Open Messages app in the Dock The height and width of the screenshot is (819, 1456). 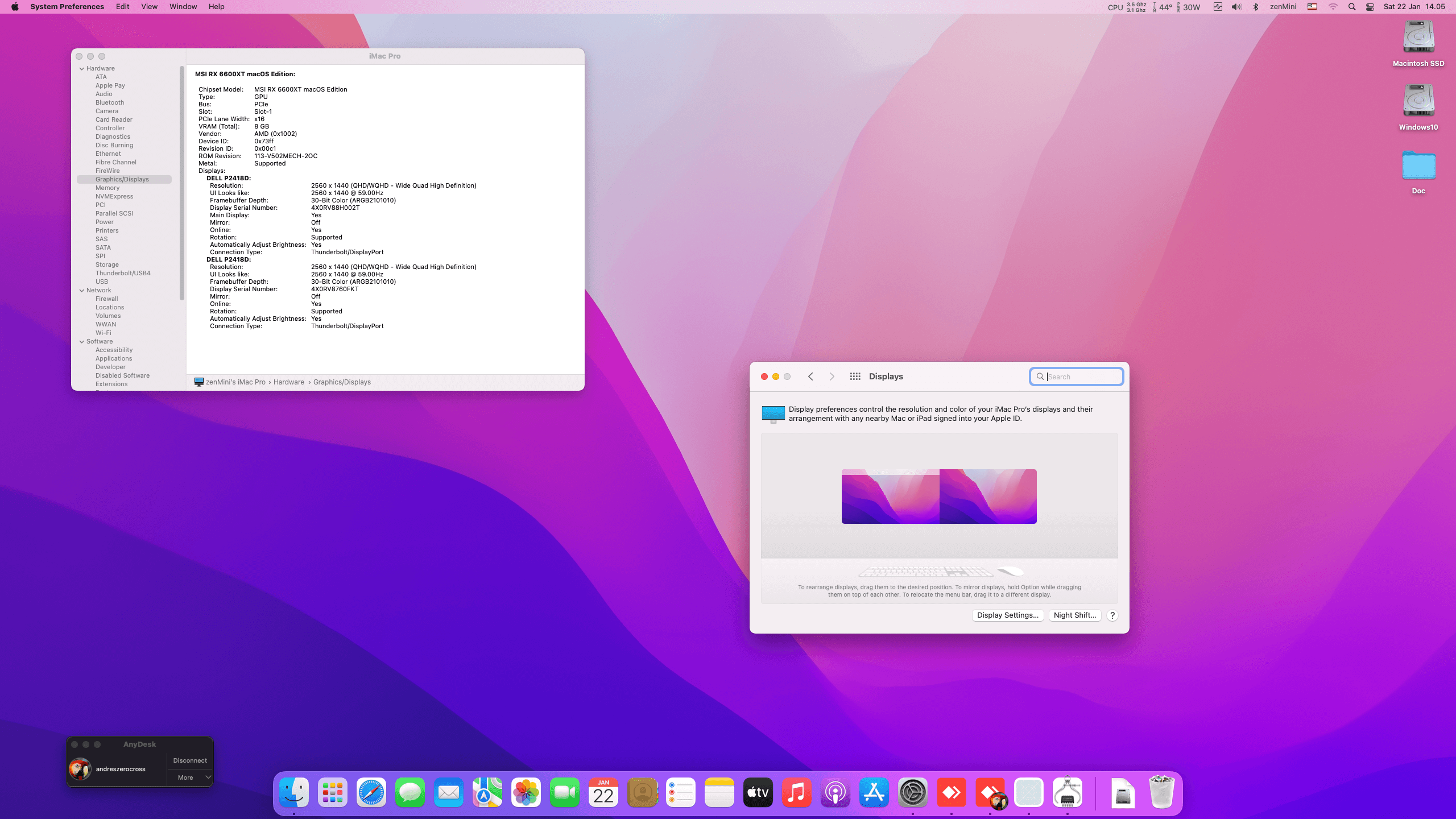coord(410,792)
